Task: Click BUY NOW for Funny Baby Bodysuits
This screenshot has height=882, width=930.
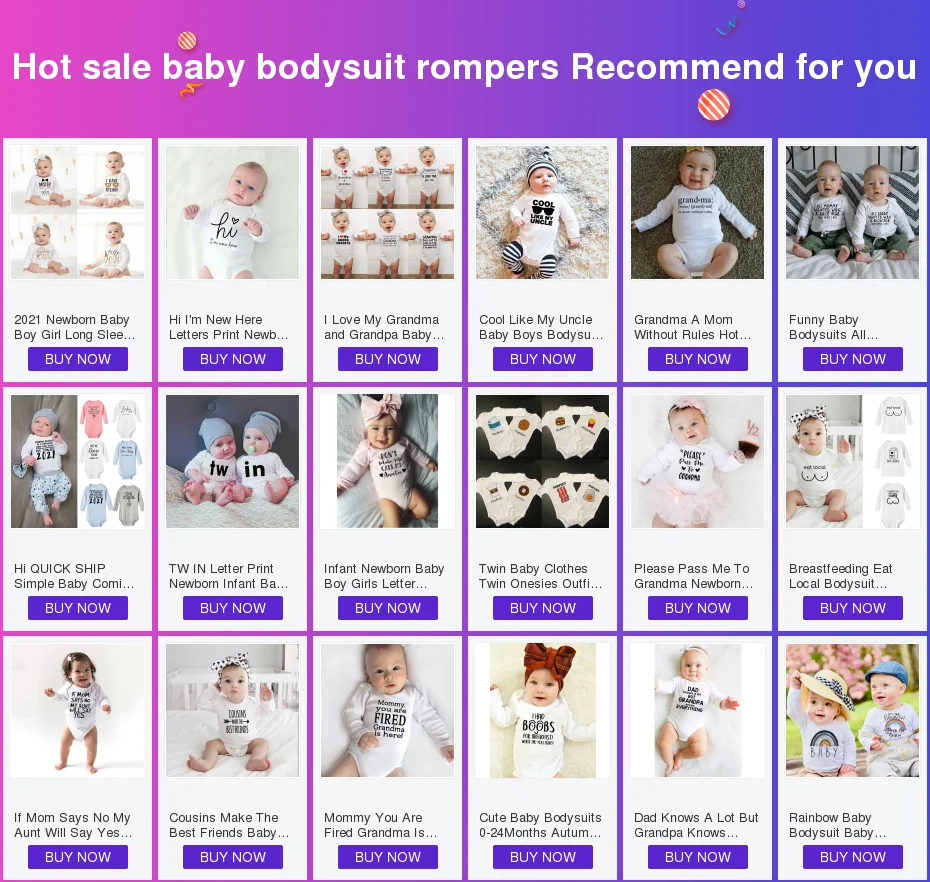Action: tap(853, 359)
